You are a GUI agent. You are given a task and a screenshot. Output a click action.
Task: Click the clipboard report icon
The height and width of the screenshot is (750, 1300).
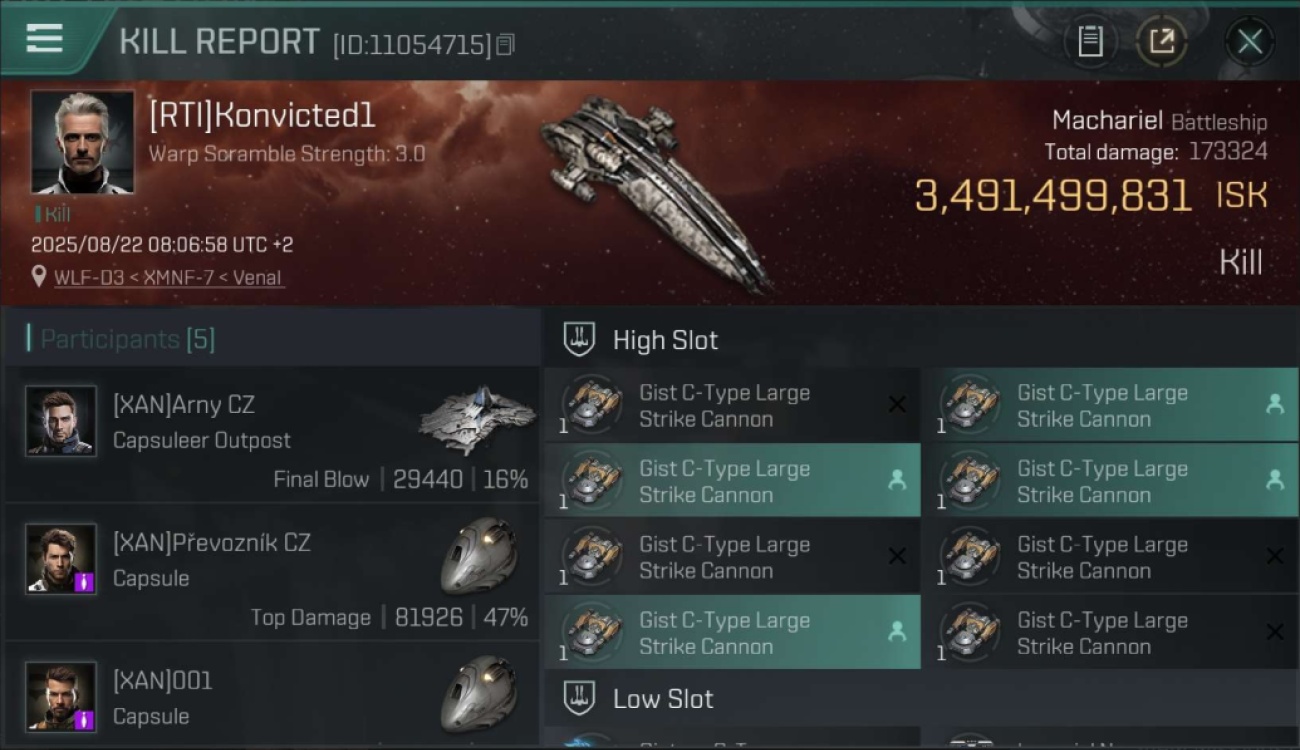click(x=1090, y=41)
